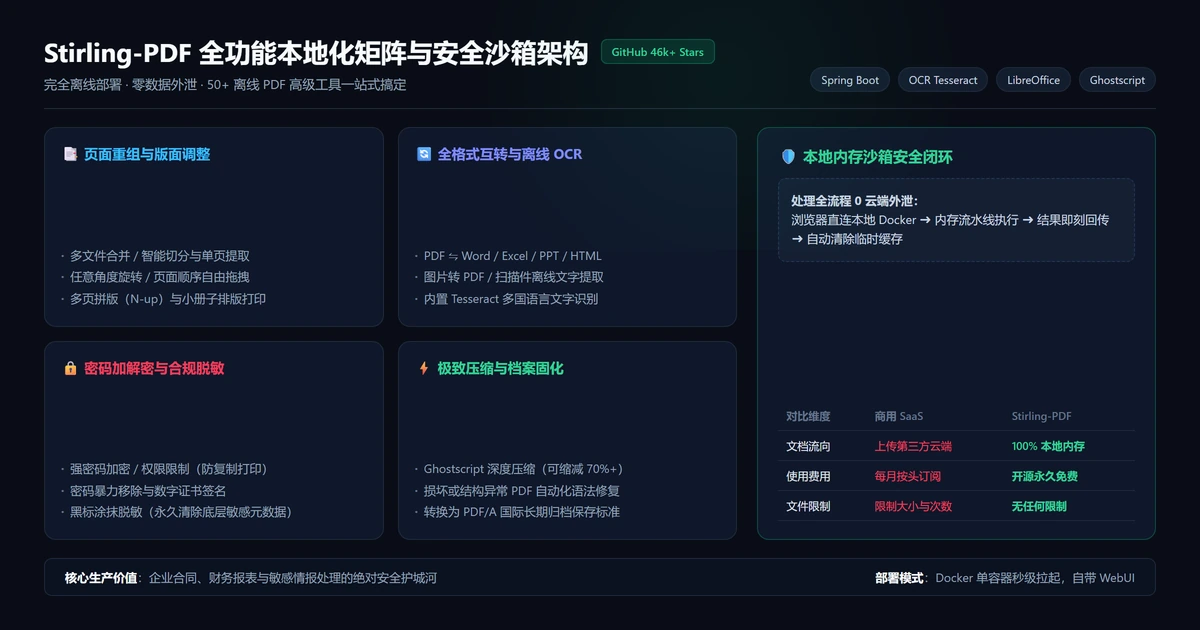Click the heading 页面重组与版面调整
This screenshot has width=1200, height=630.
click(x=147, y=154)
